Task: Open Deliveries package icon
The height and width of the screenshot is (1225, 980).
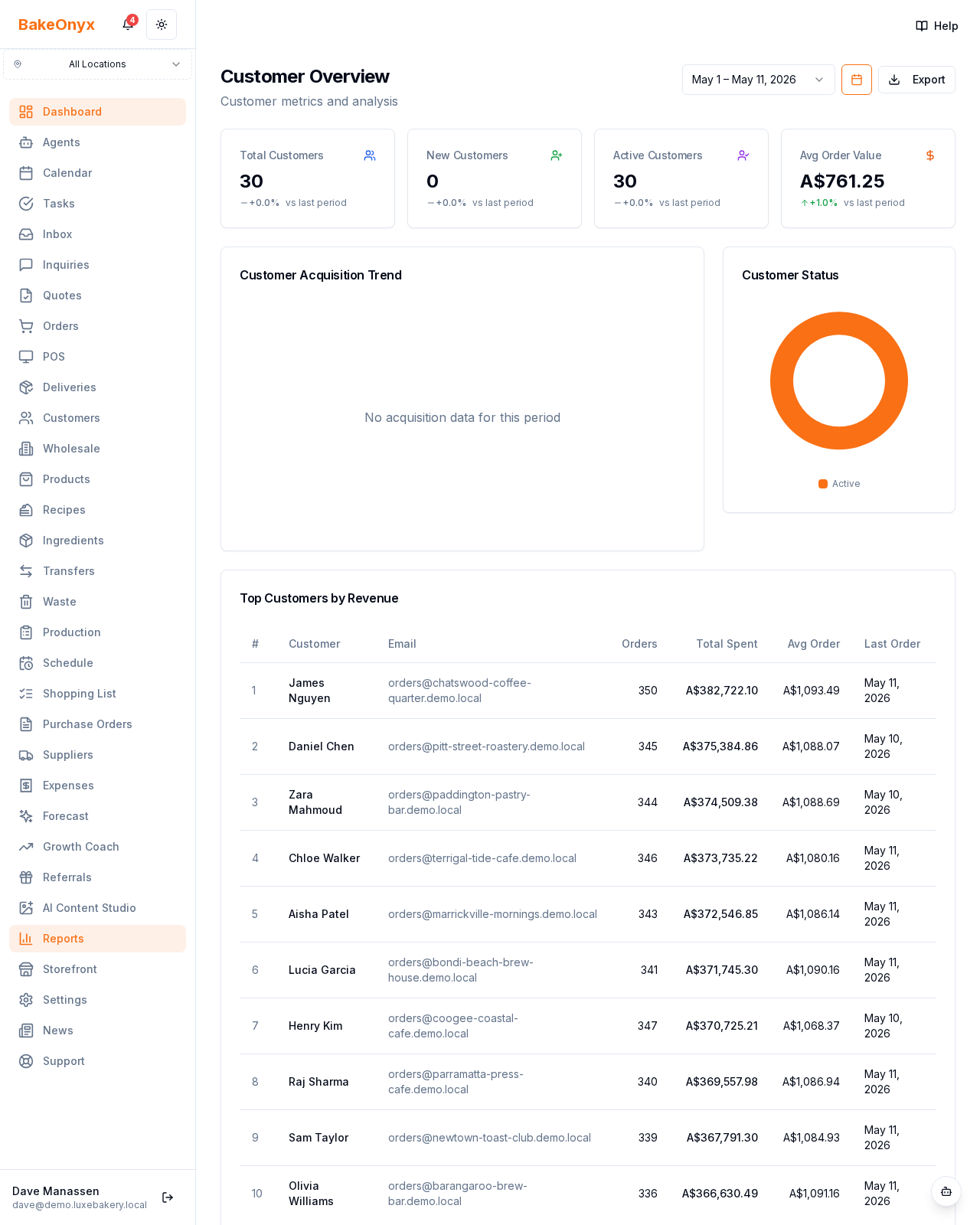Action: pyautogui.click(x=26, y=387)
